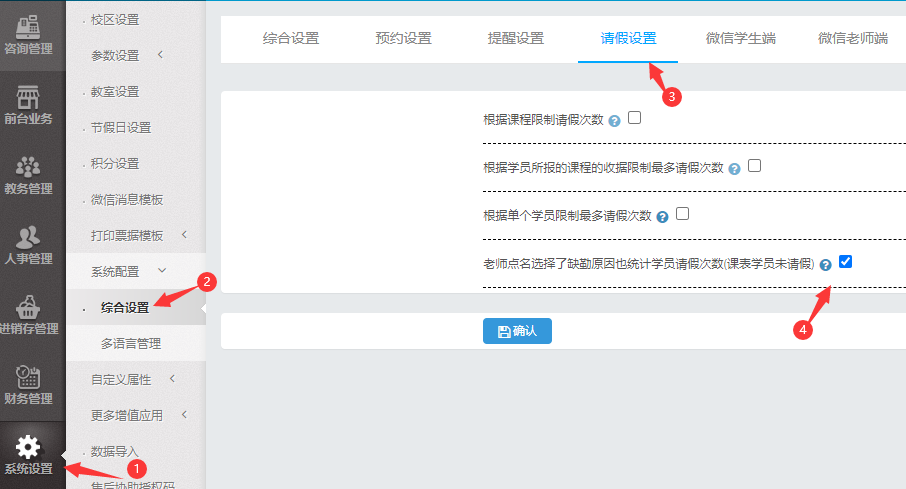Switch to 微信老师端 tab
Screen dimensions: 906x489
(x=853, y=39)
